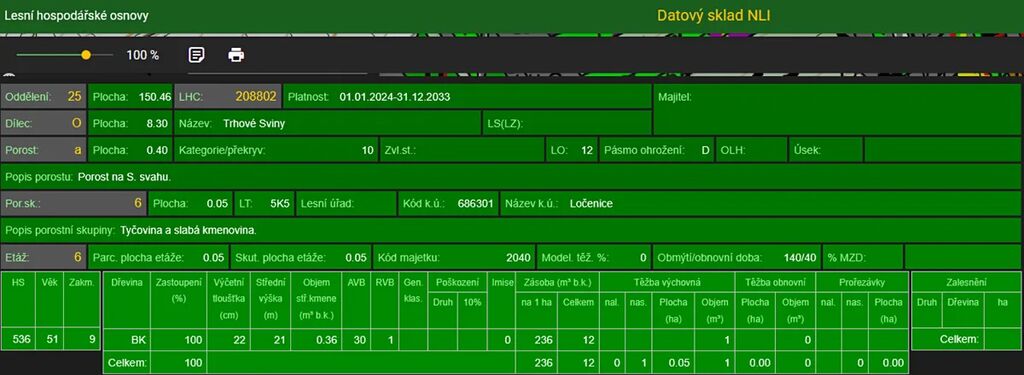Viewport: 1024px width, 375px height.
Task: Select the Por.sk. 6 field
Action: 74,203
